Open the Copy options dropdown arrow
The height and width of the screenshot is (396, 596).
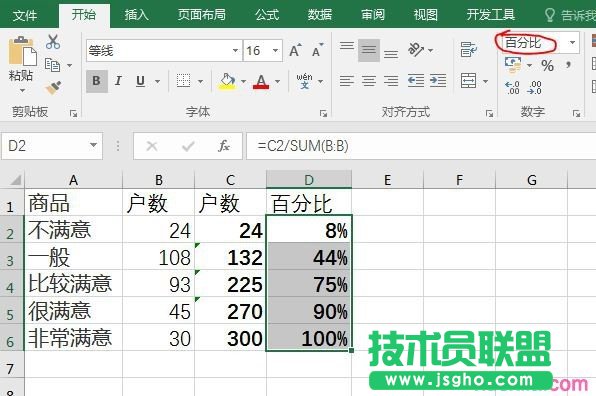[70, 65]
